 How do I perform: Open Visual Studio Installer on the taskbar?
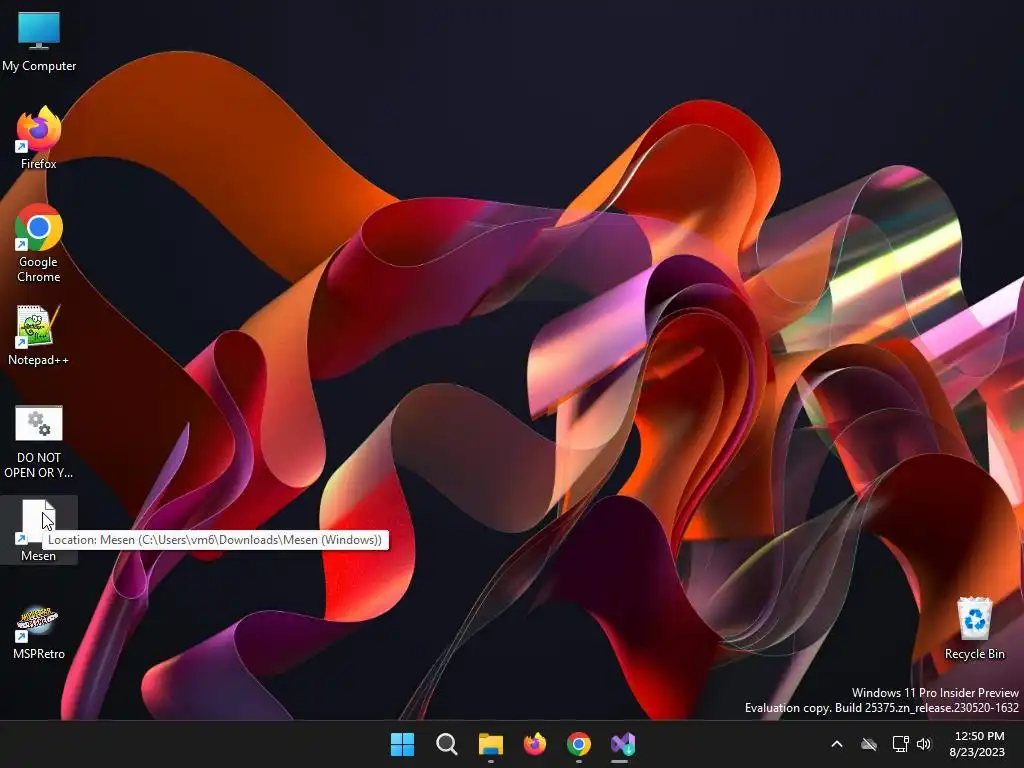[622, 744]
